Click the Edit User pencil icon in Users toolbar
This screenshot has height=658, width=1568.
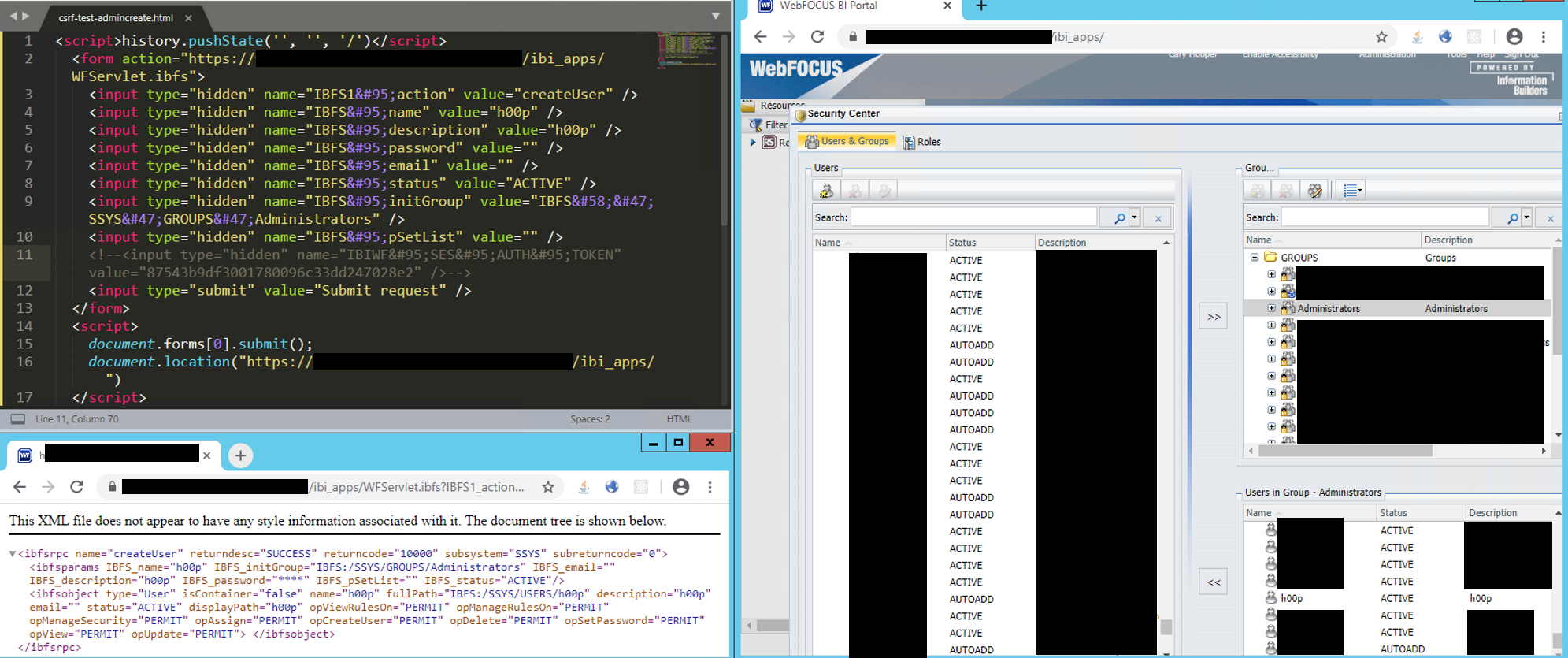[x=884, y=191]
